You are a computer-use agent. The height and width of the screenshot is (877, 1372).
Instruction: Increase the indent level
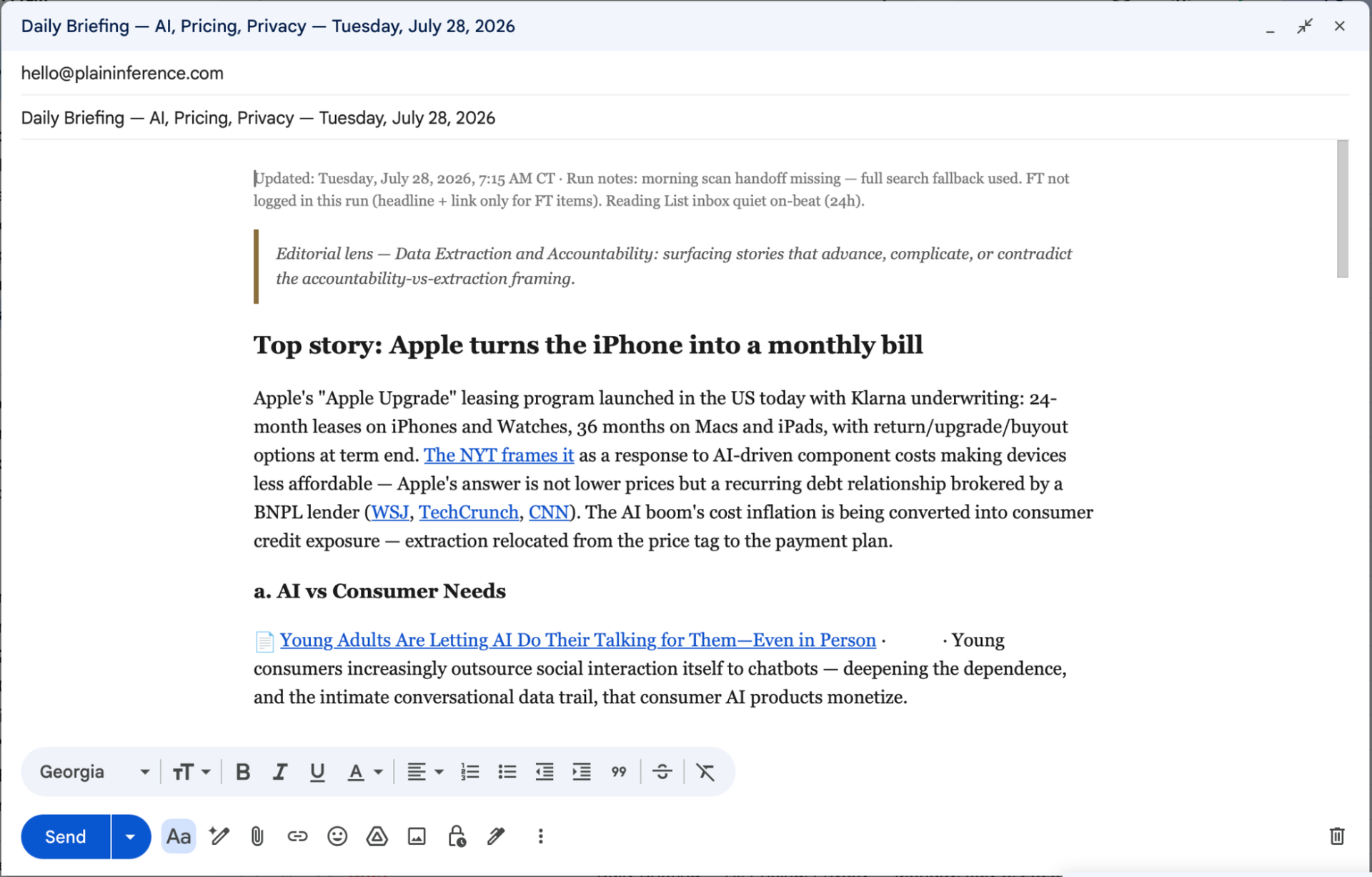pyautogui.click(x=582, y=772)
